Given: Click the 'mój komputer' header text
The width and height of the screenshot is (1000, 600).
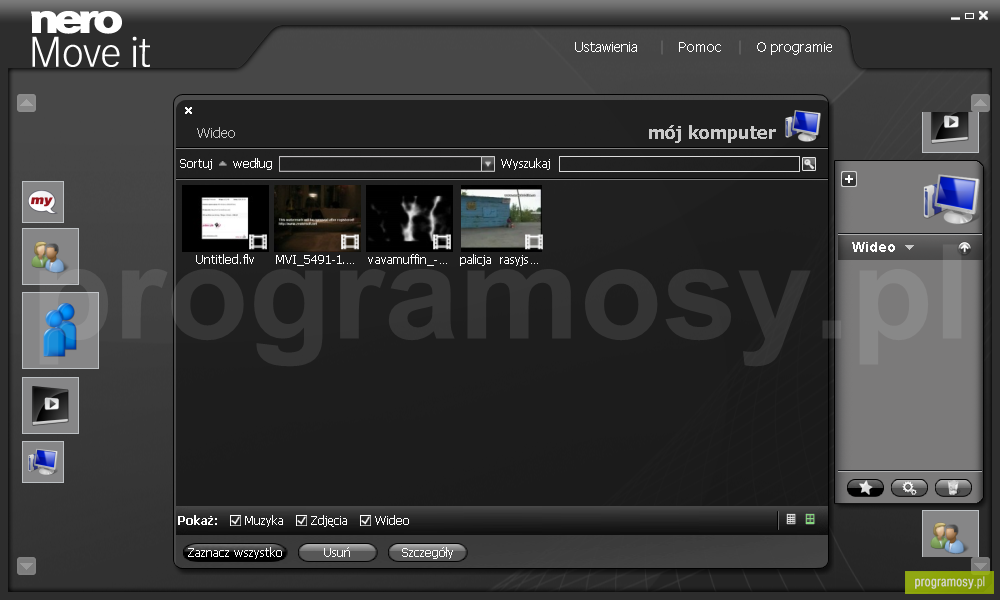Looking at the screenshot, I should pos(712,133).
